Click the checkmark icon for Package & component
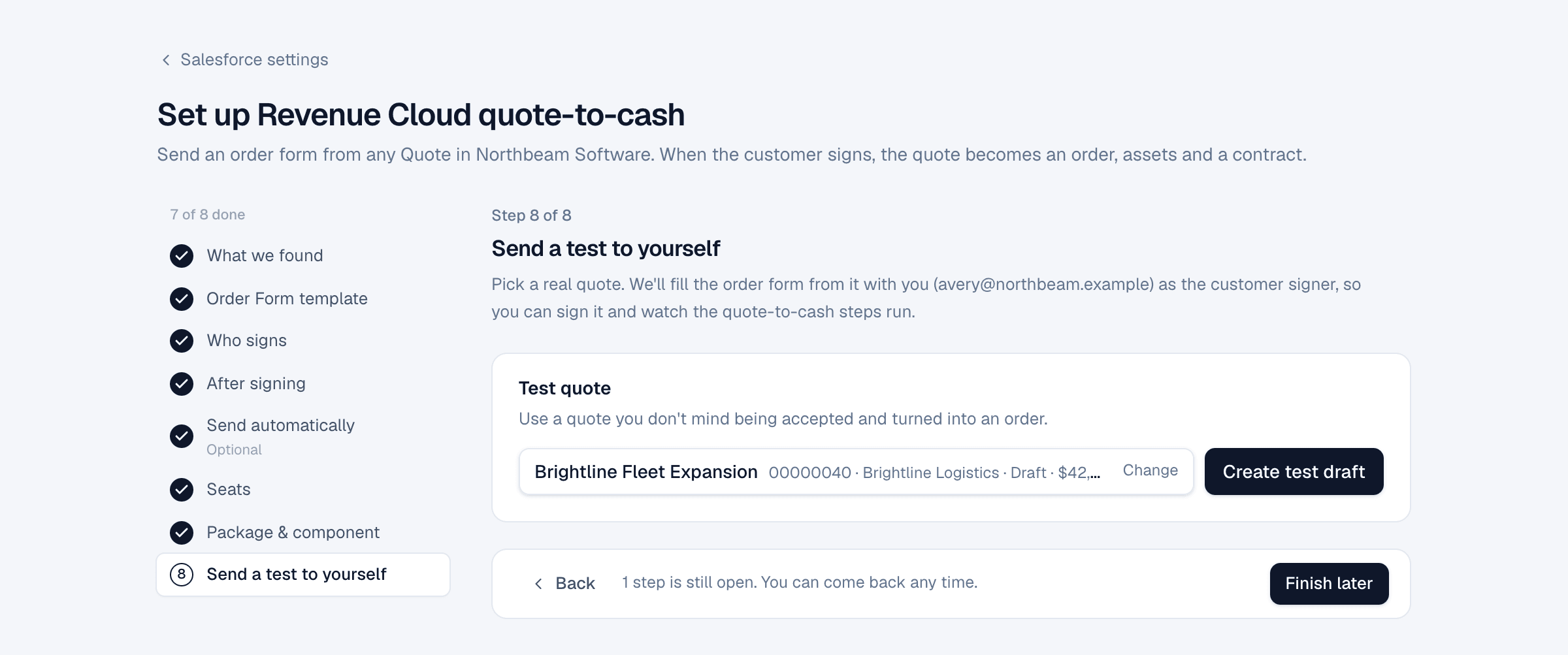 click(x=182, y=533)
